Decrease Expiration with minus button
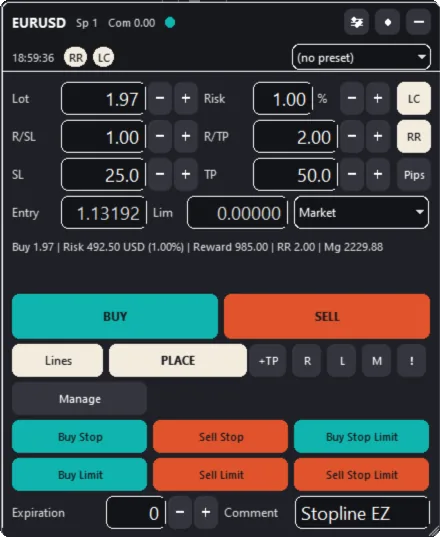This screenshot has width=440, height=537. (180, 513)
